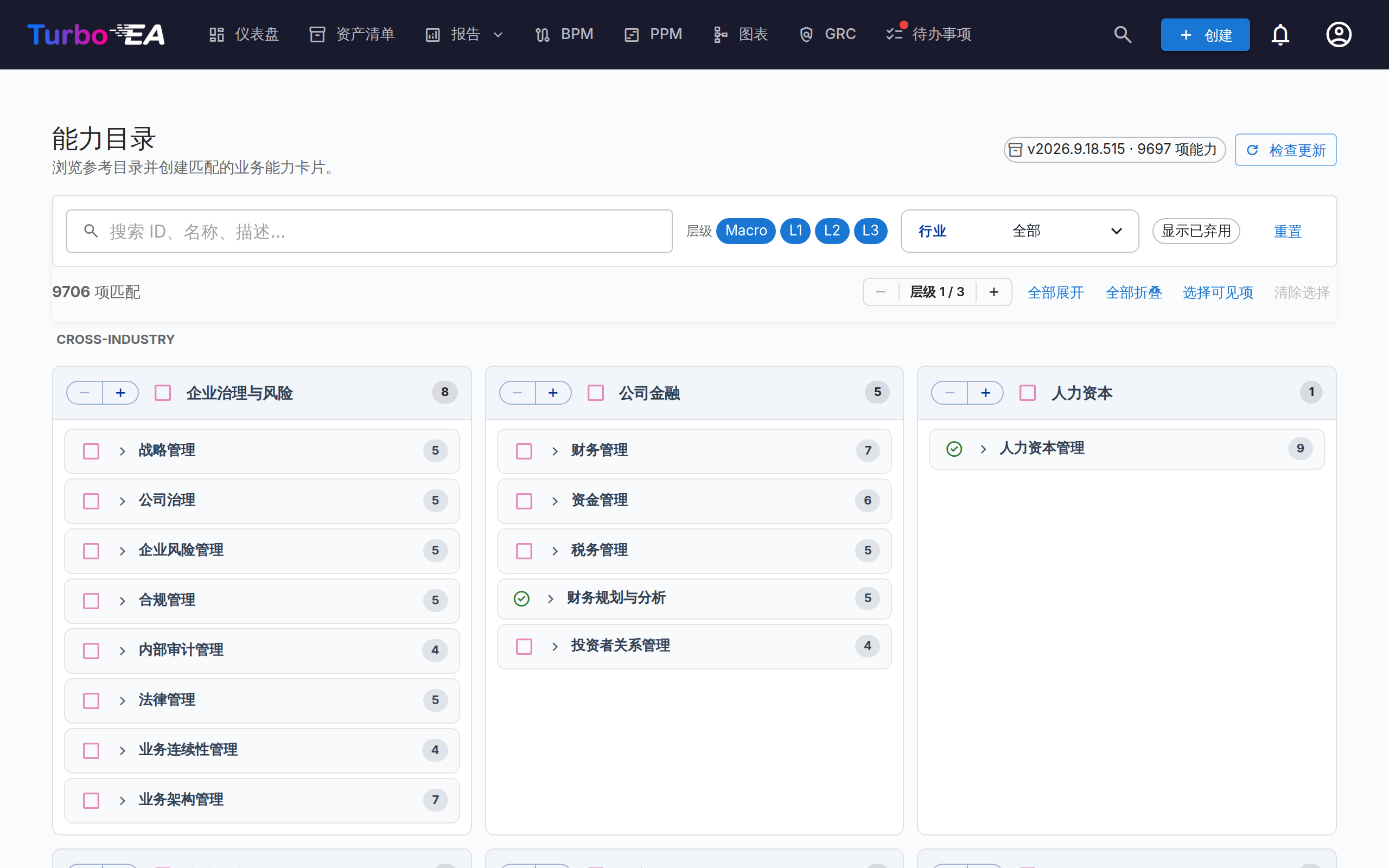
Task: Expand one level in the 企业治理与风险 card
Action: (120, 393)
